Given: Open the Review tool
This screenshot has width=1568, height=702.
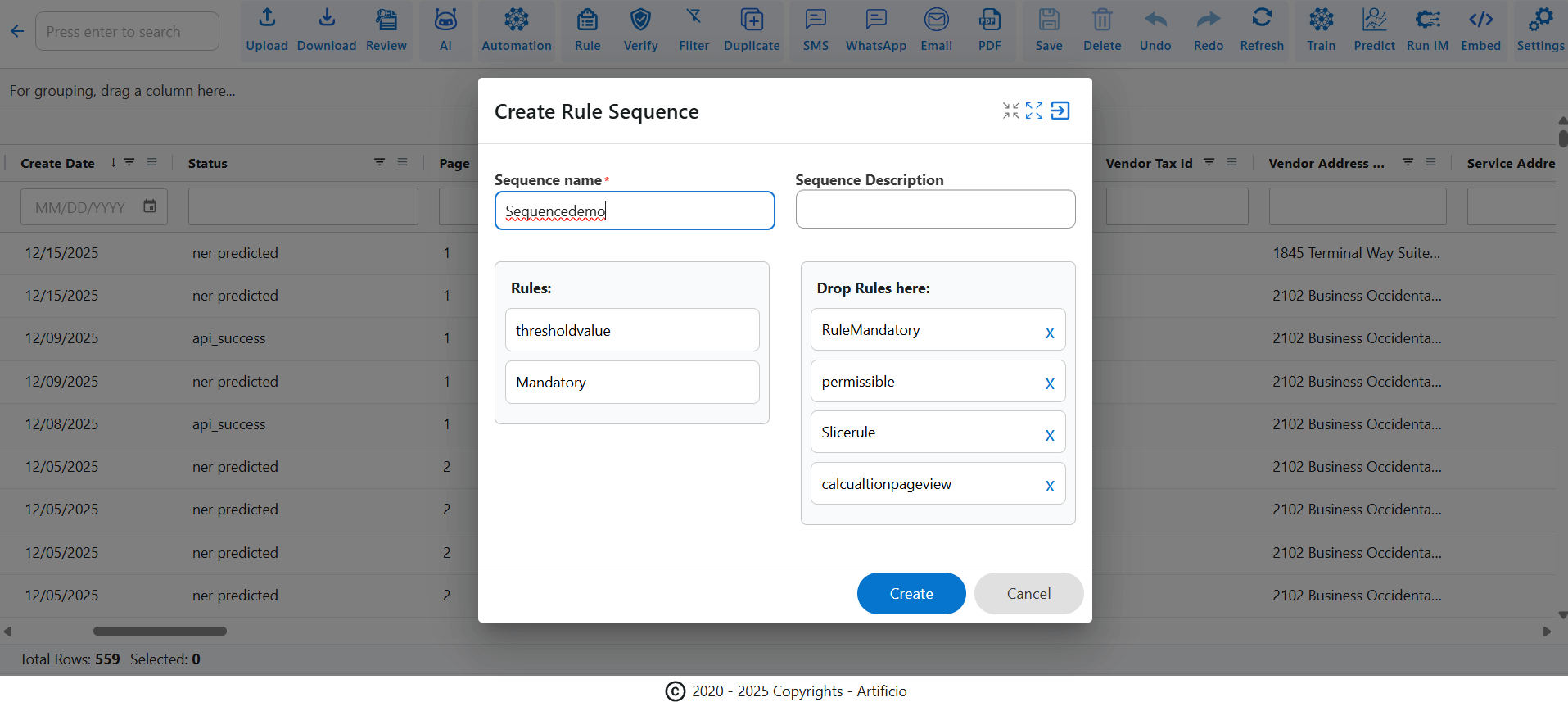Looking at the screenshot, I should (x=386, y=19).
